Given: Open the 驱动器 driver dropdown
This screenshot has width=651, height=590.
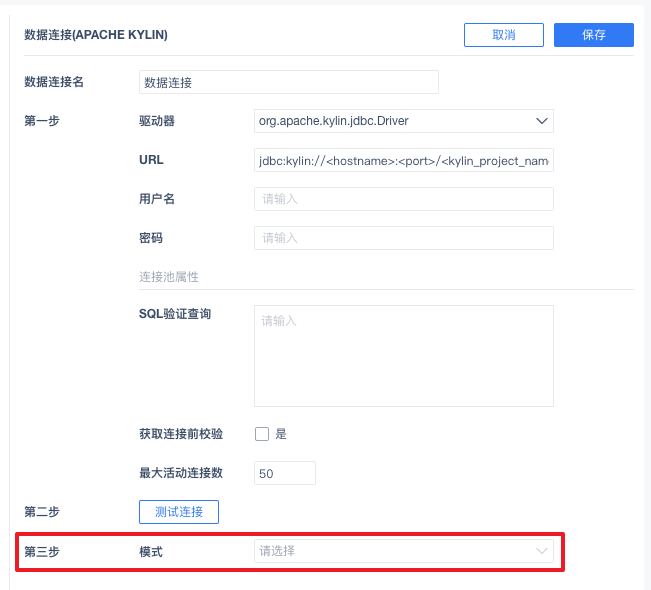Looking at the screenshot, I should pos(404,121).
